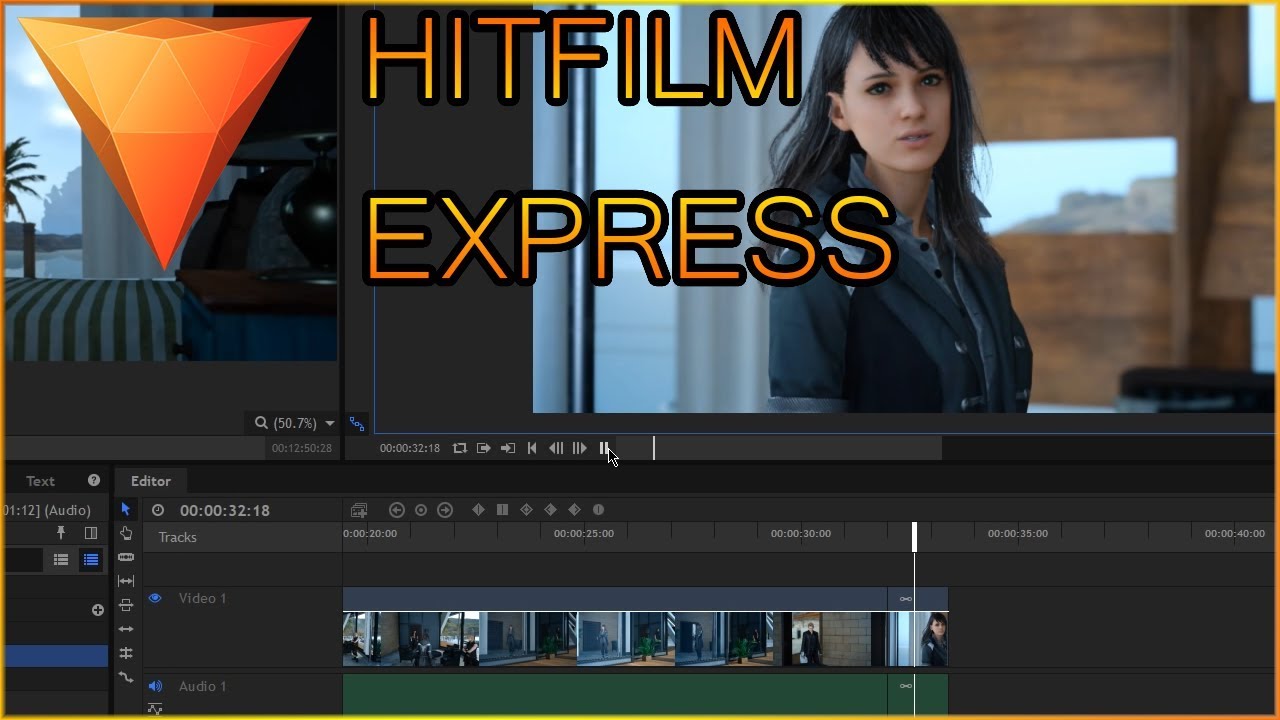
Task: Select the green audio clip on Audio 1
Action: point(615,696)
